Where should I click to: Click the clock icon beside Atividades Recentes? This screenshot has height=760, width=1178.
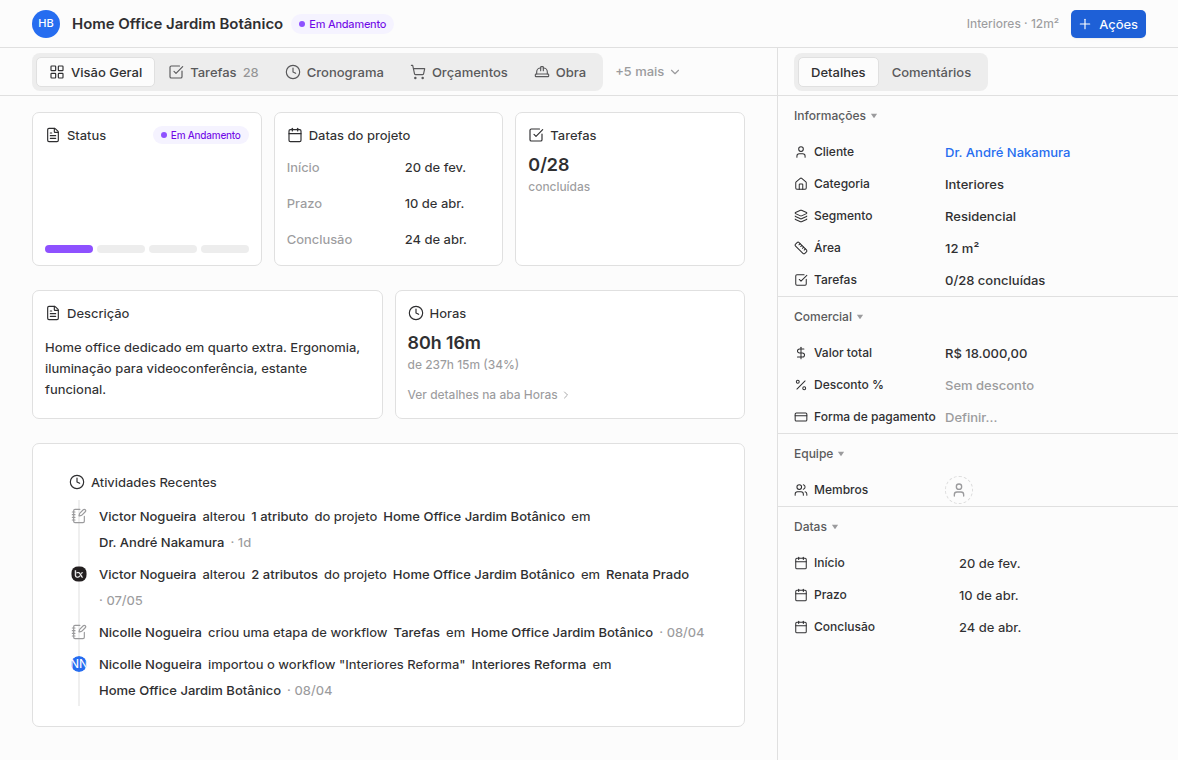[x=77, y=482]
